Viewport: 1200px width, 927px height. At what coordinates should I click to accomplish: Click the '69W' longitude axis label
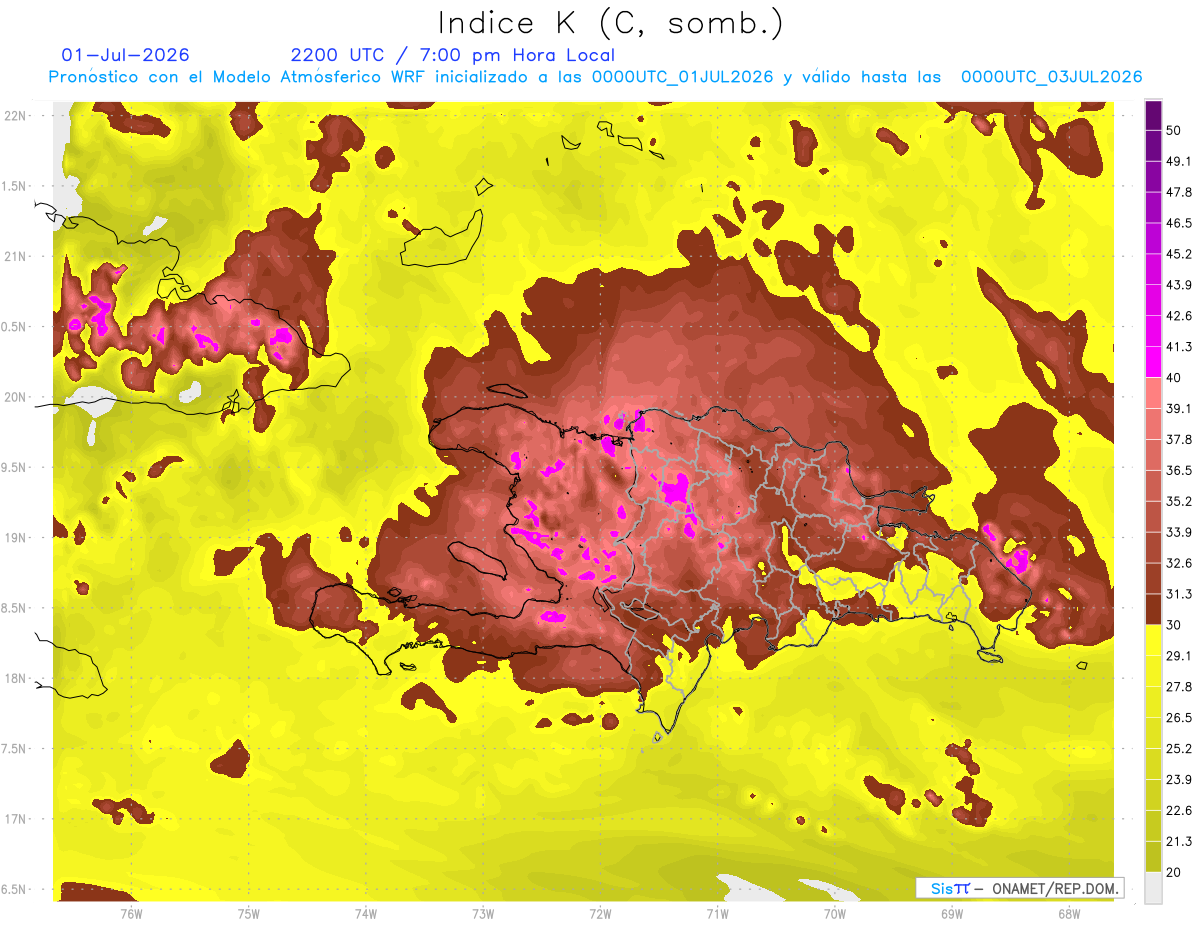pos(952,913)
